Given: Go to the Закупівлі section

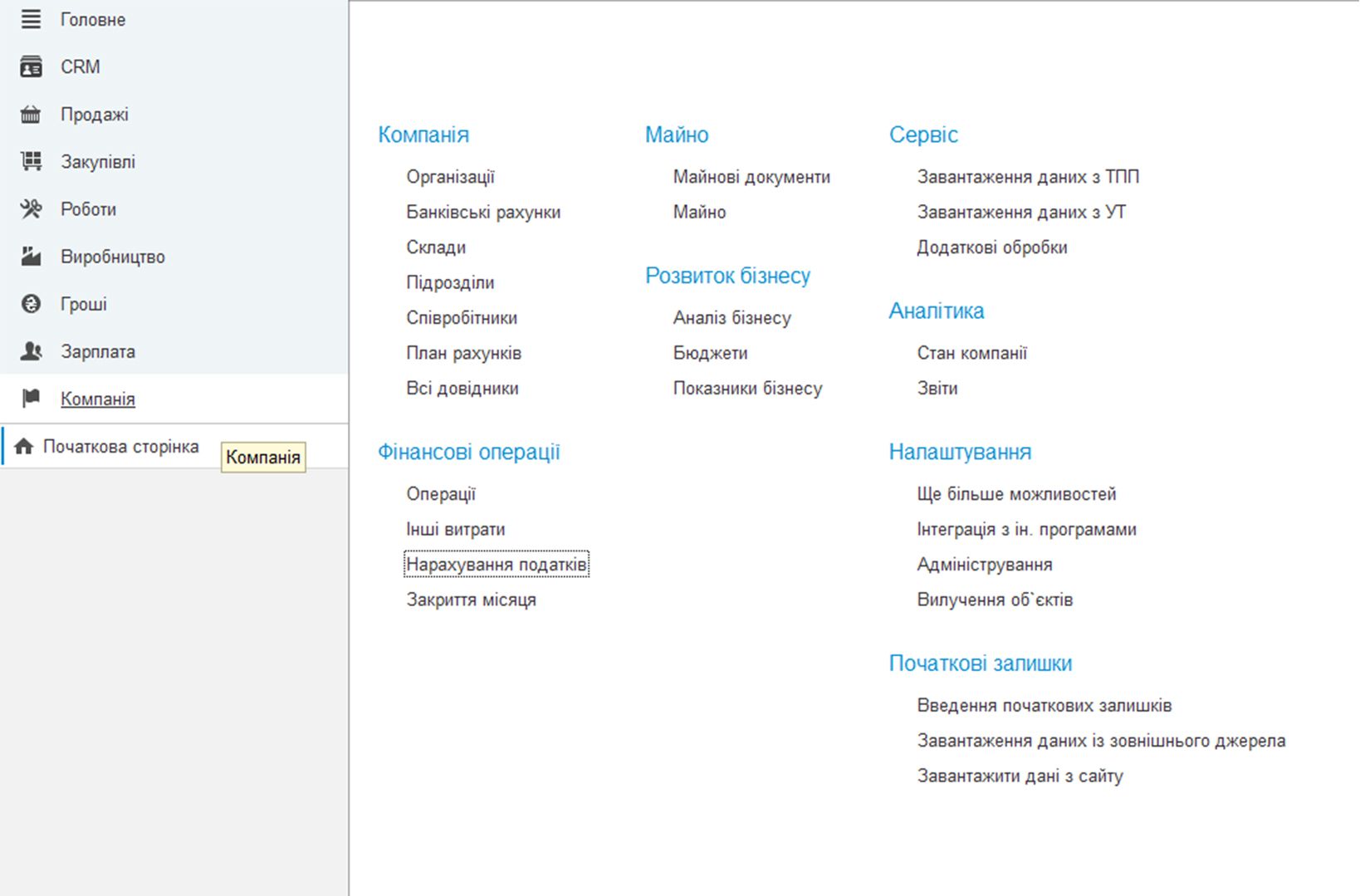Looking at the screenshot, I should (98, 162).
